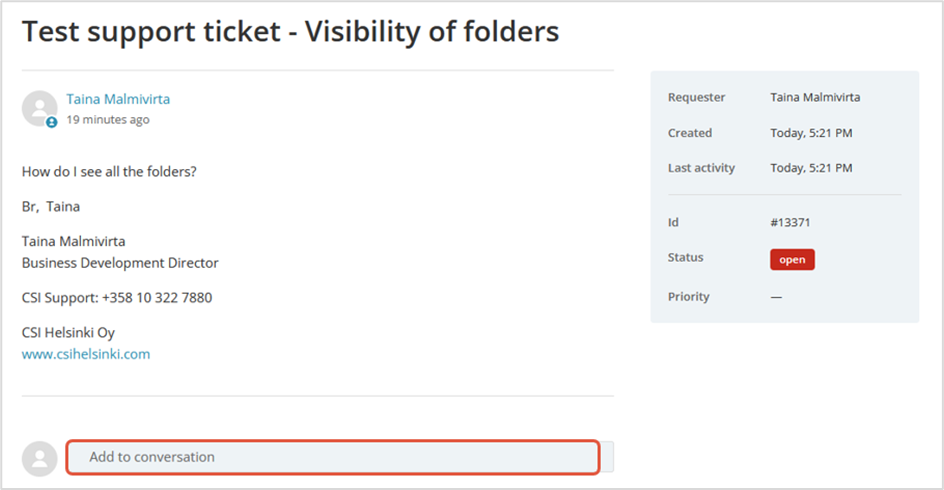This screenshot has height=490, width=944.
Task: Select the ticket id #13371
Action: (x=788, y=223)
